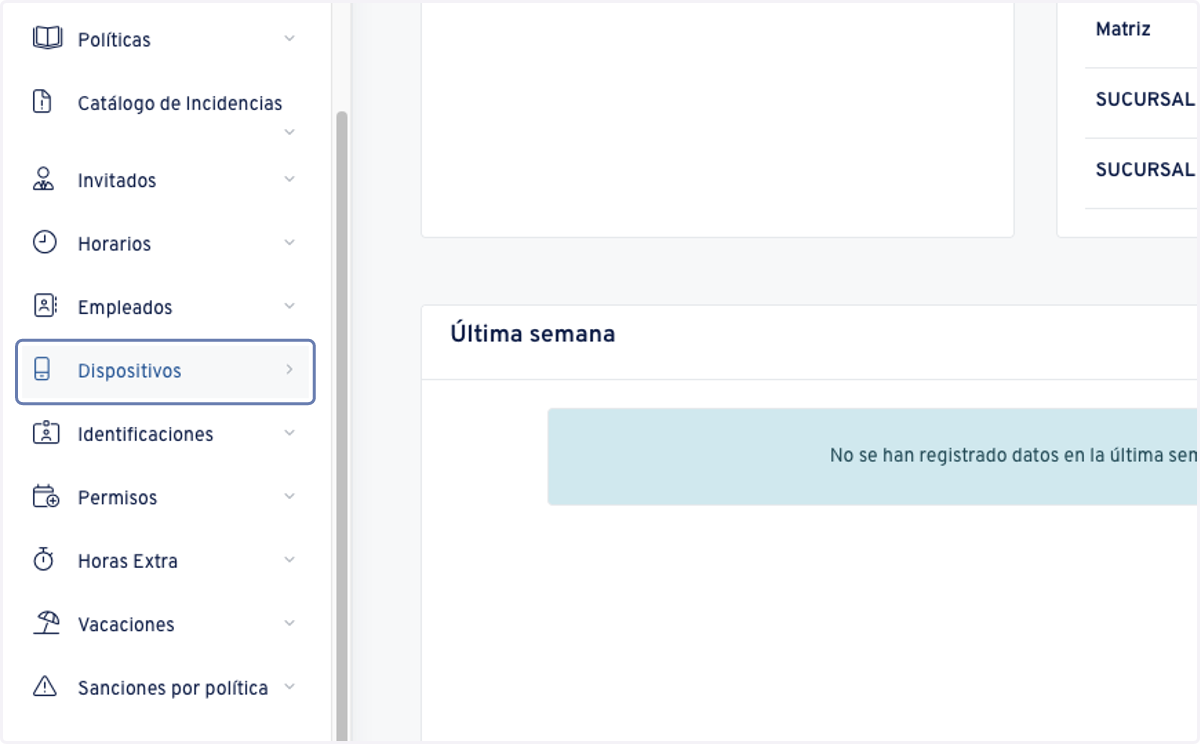Viewport: 1200px width, 744px height.
Task: Select the second SUCURSAL row
Action: [x=1142, y=173]
